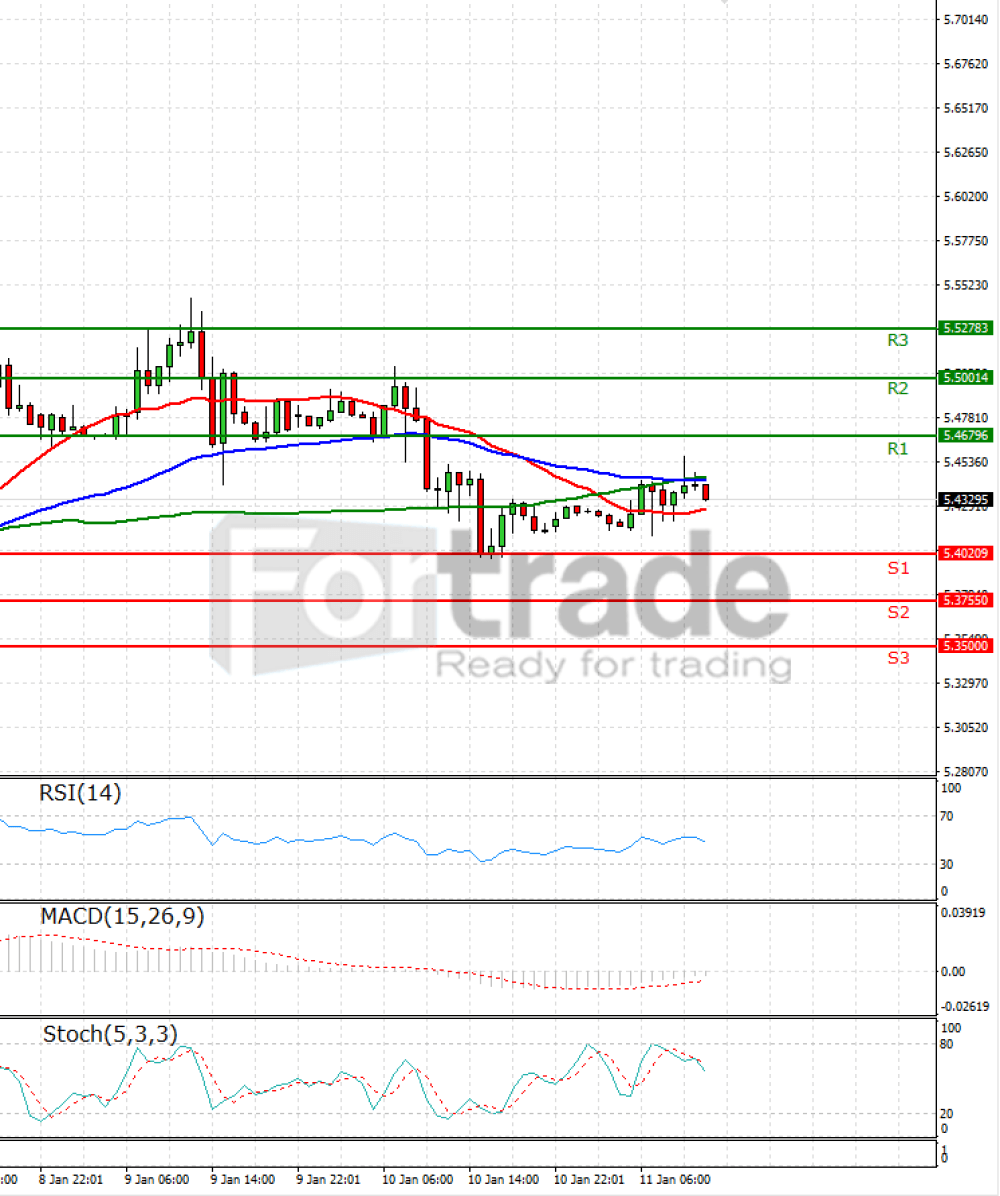This screenshot has width=1000, height=1196.
Task: Click the 9 Jan 22:01 time label
Action: [328, 1179]
